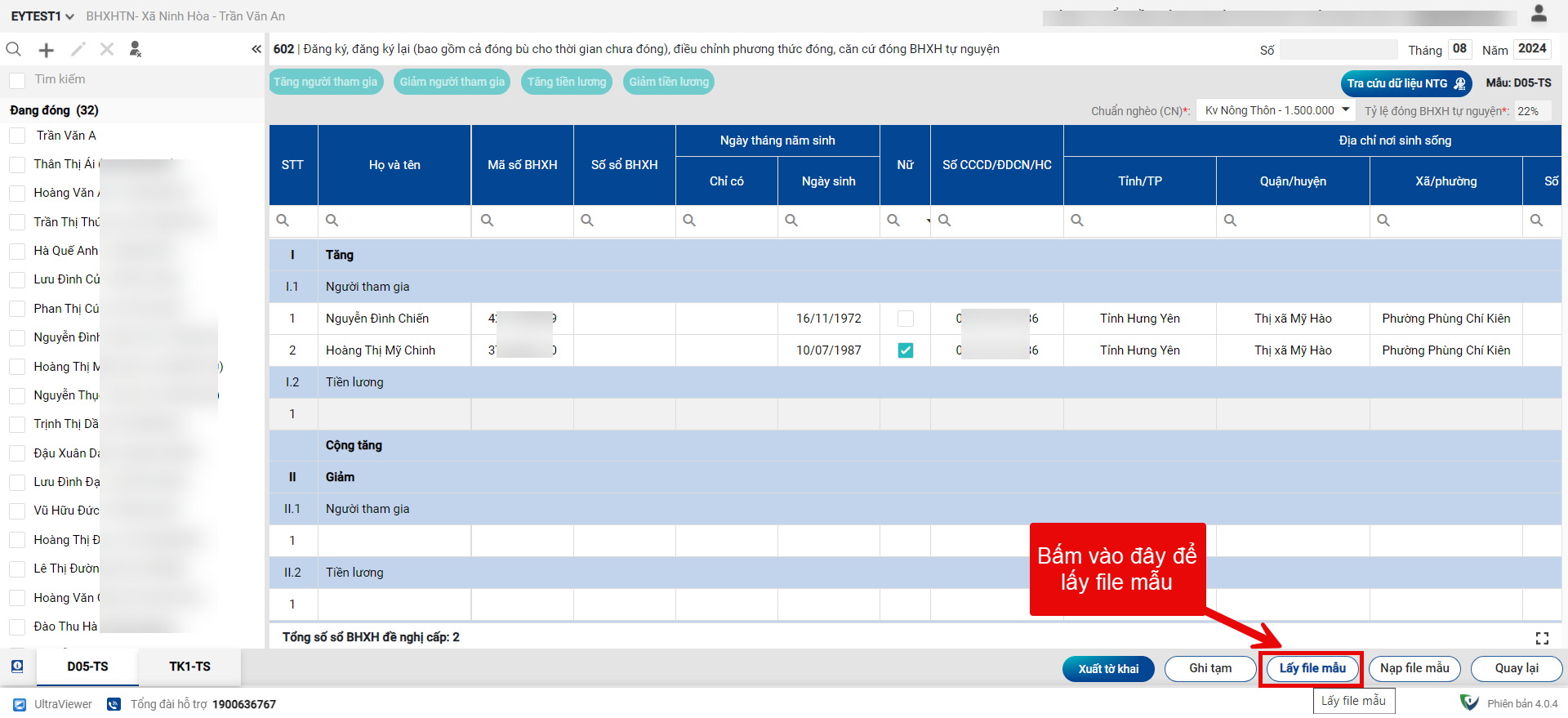Click the Xuất tờ khai button
The image size is (1568, 718).
tap(1108, 669)
